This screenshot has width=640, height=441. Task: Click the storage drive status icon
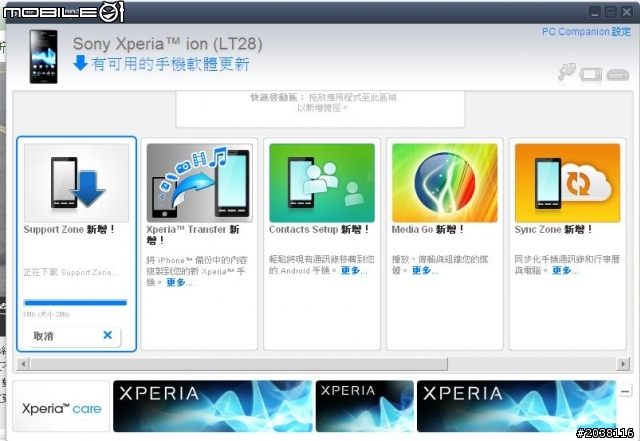(618, 75)
